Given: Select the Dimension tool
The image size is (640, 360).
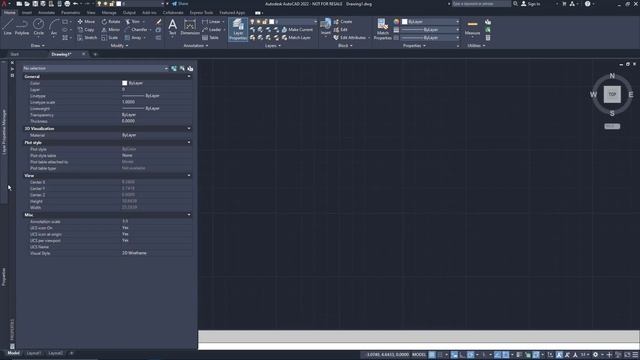Looking at the screenshot, I should pos(190,27).
